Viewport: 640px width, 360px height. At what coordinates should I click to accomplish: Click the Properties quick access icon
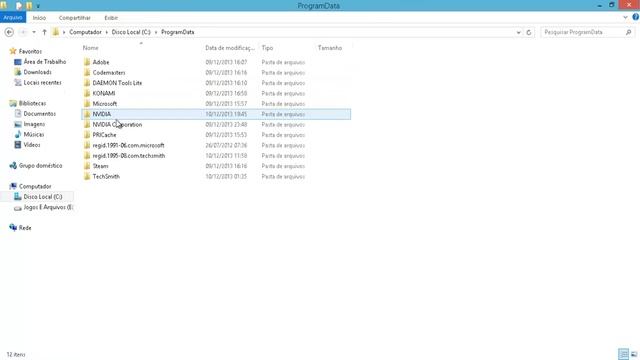[19, 6]
